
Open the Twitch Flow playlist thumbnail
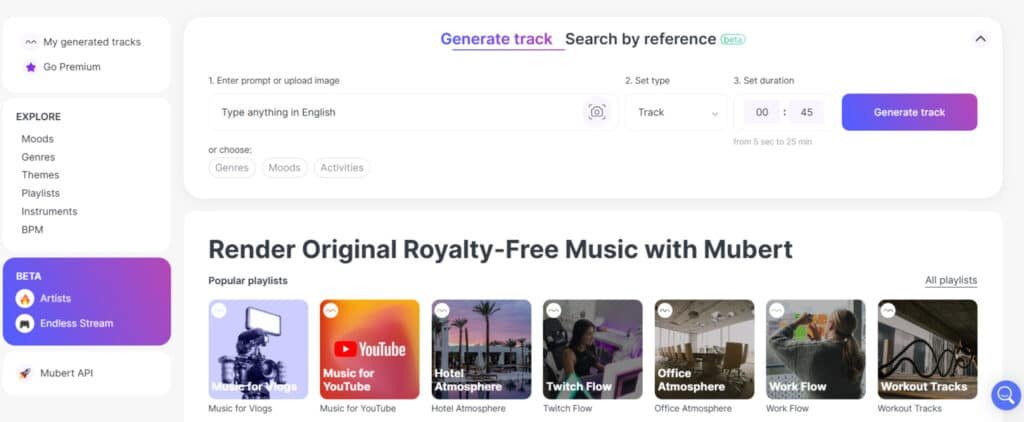tap(592, 349)
